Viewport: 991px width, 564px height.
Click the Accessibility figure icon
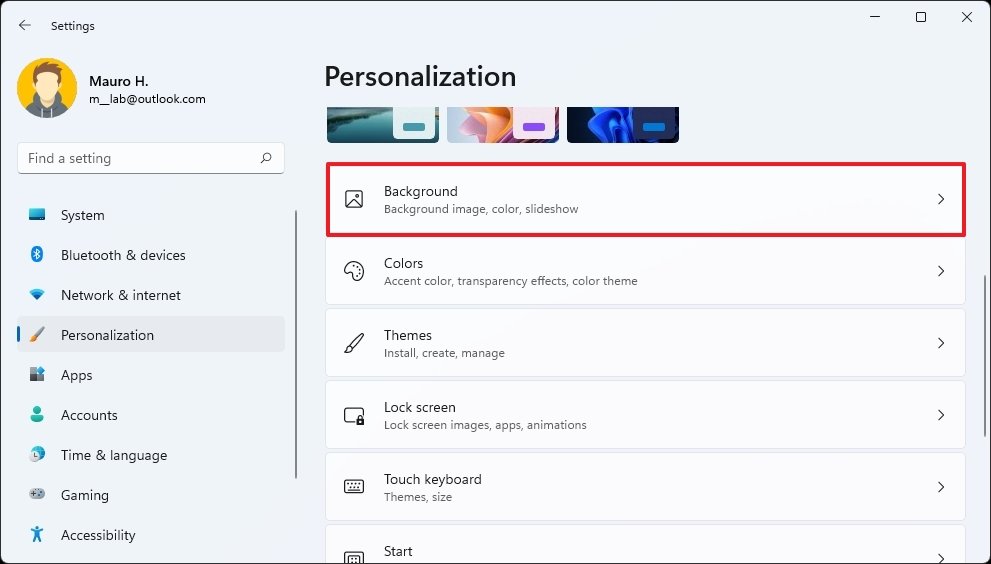37,534
